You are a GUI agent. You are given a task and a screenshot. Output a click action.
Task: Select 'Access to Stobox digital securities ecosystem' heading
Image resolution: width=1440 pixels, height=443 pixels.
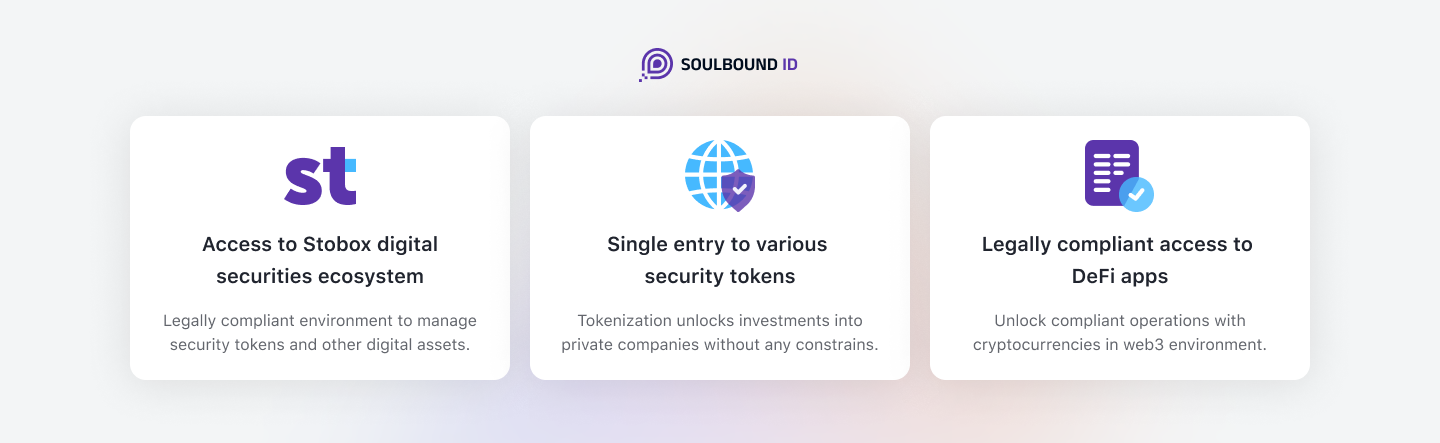coord(320,260)
